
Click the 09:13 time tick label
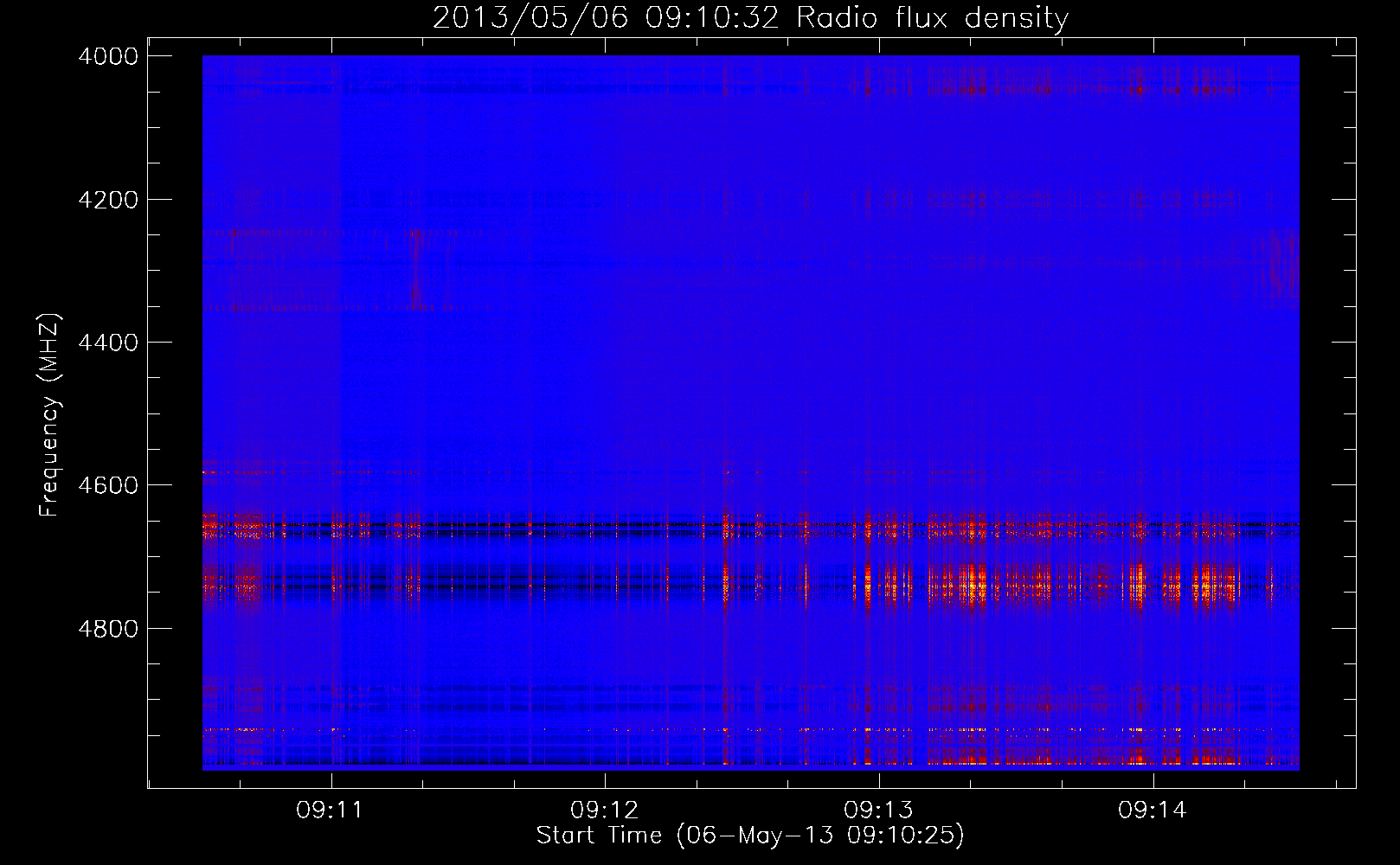pyautogui.click(x=878, y=811)
